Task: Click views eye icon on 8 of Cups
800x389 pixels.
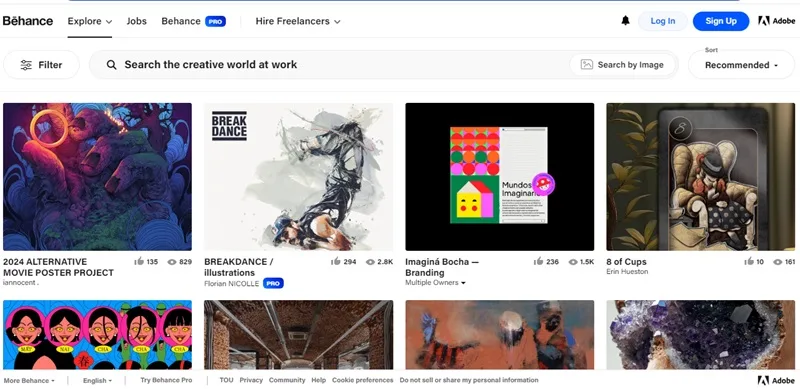Action: point(778,262)
